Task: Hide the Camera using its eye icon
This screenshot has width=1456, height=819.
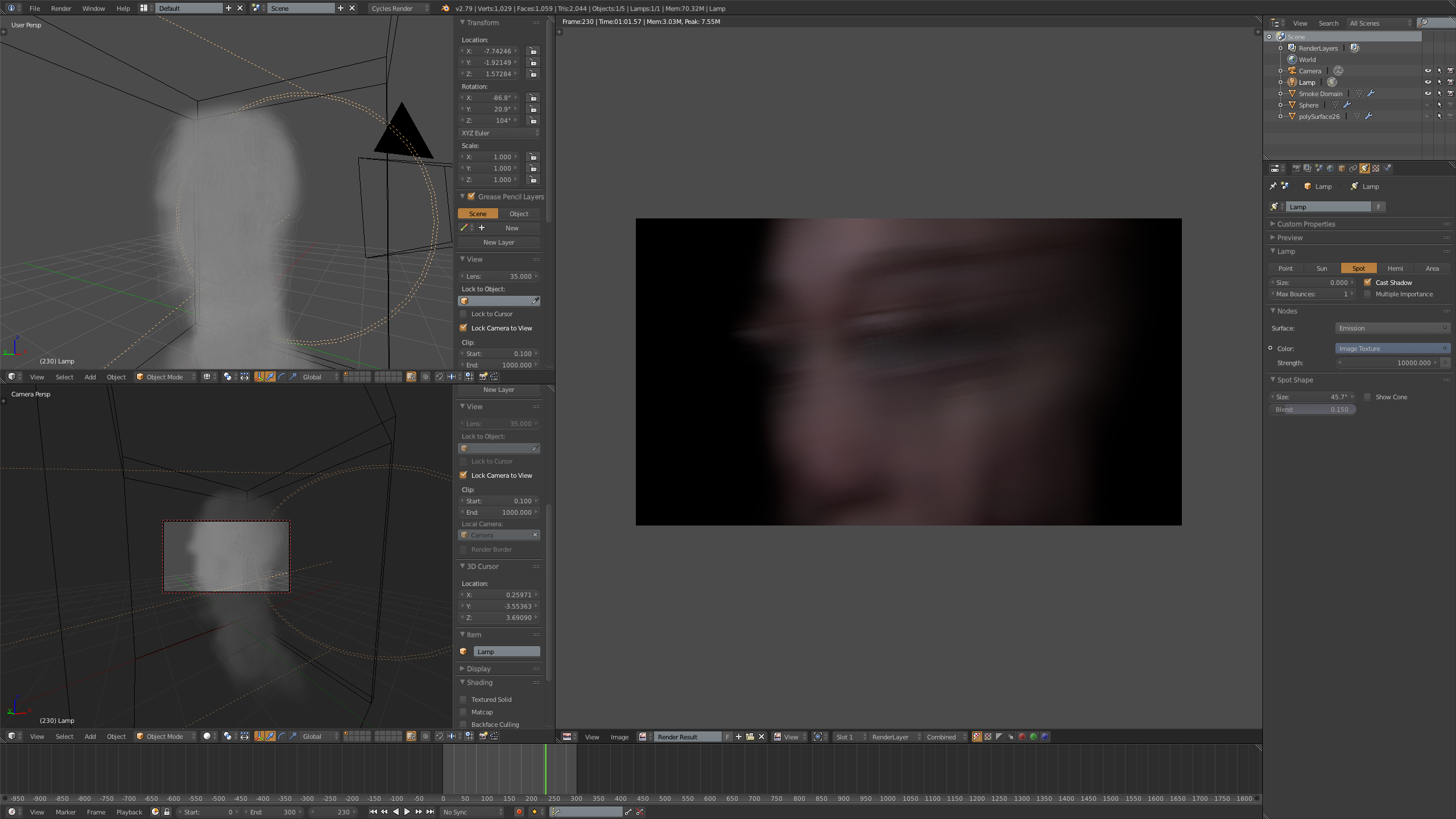Action: (x=1428, y=71)
